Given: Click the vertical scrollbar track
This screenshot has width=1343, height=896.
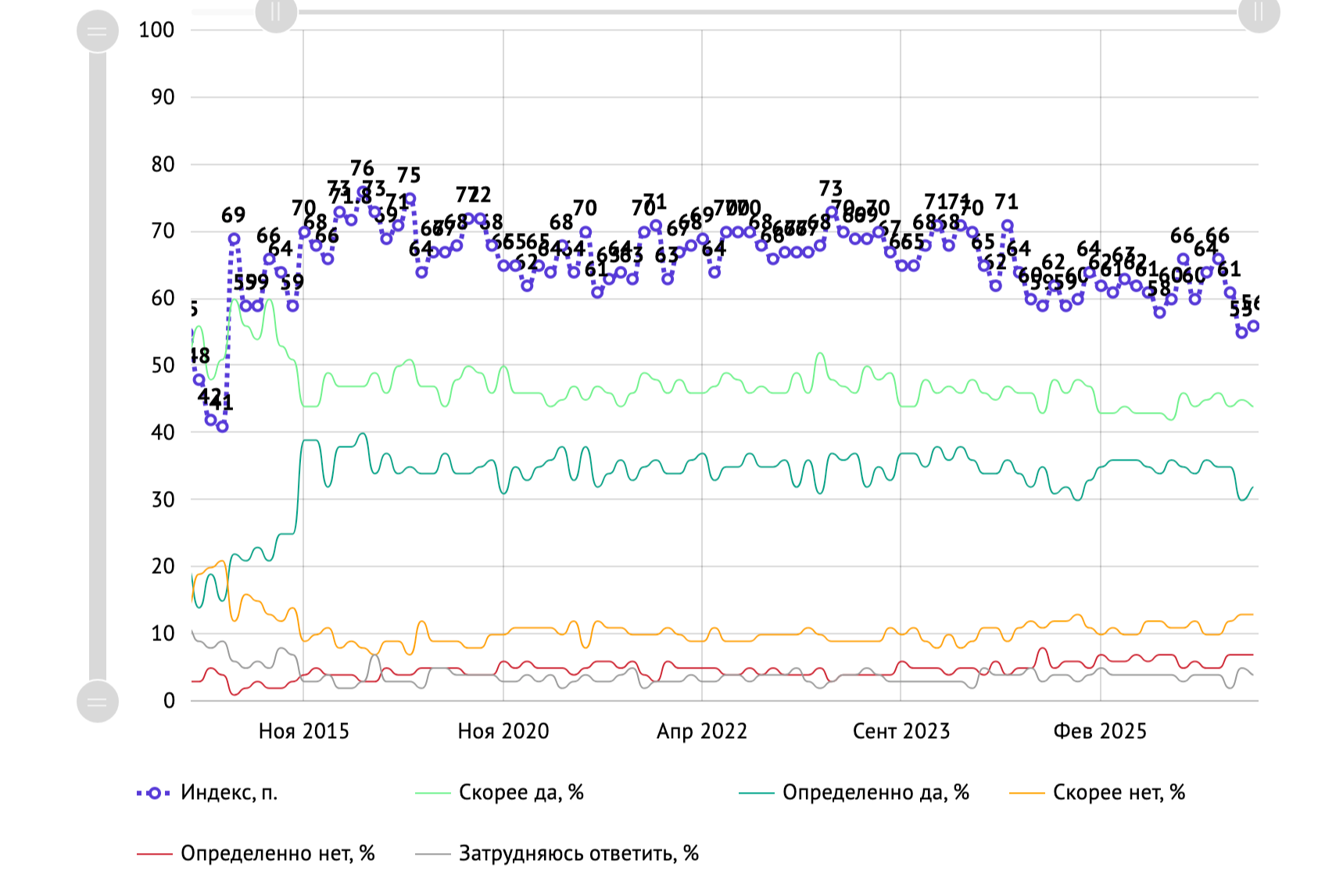Looking at the screenshot, I should (98, 366).
